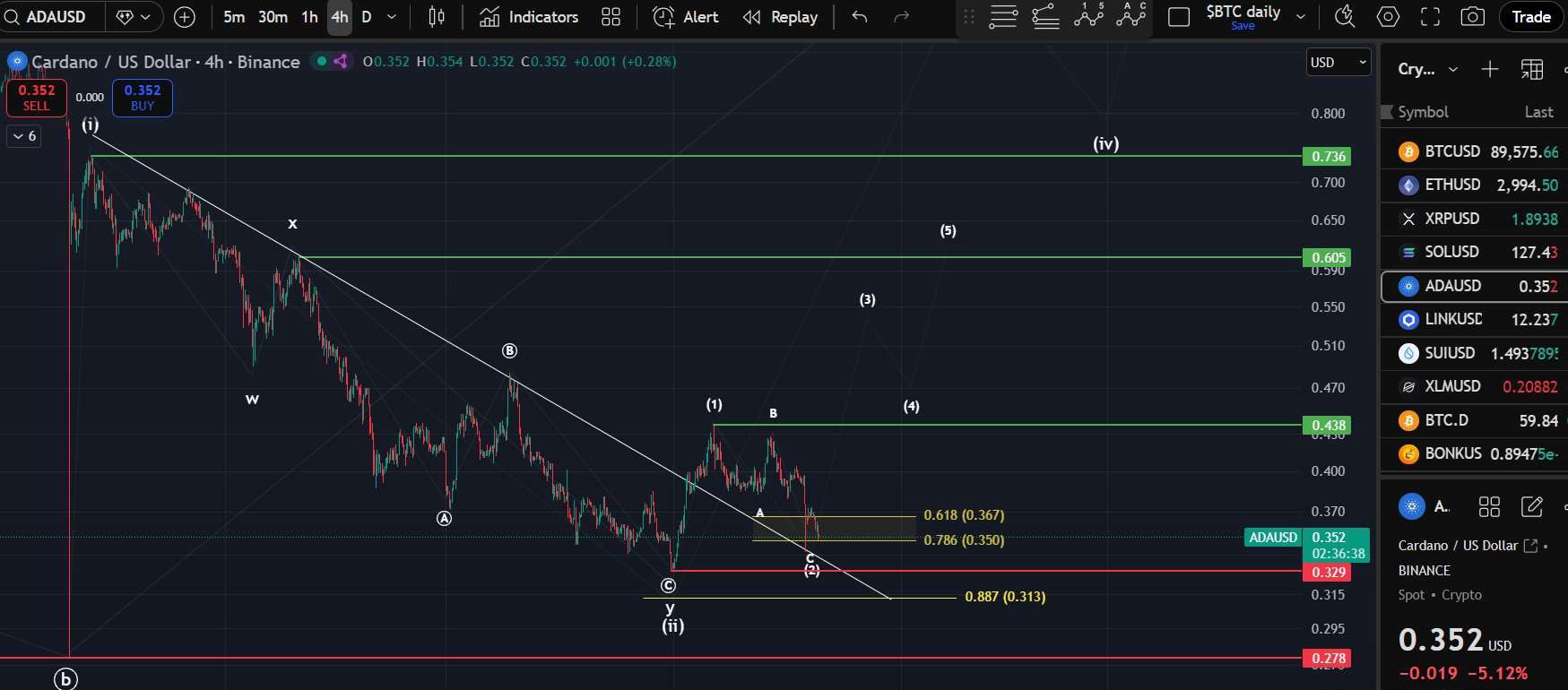Image resolution: width=1568 pixels, height=690 pixels.
Task: Collapse the indicator legend showing 6
Action: pyautogui.click(x=24, y=136)
